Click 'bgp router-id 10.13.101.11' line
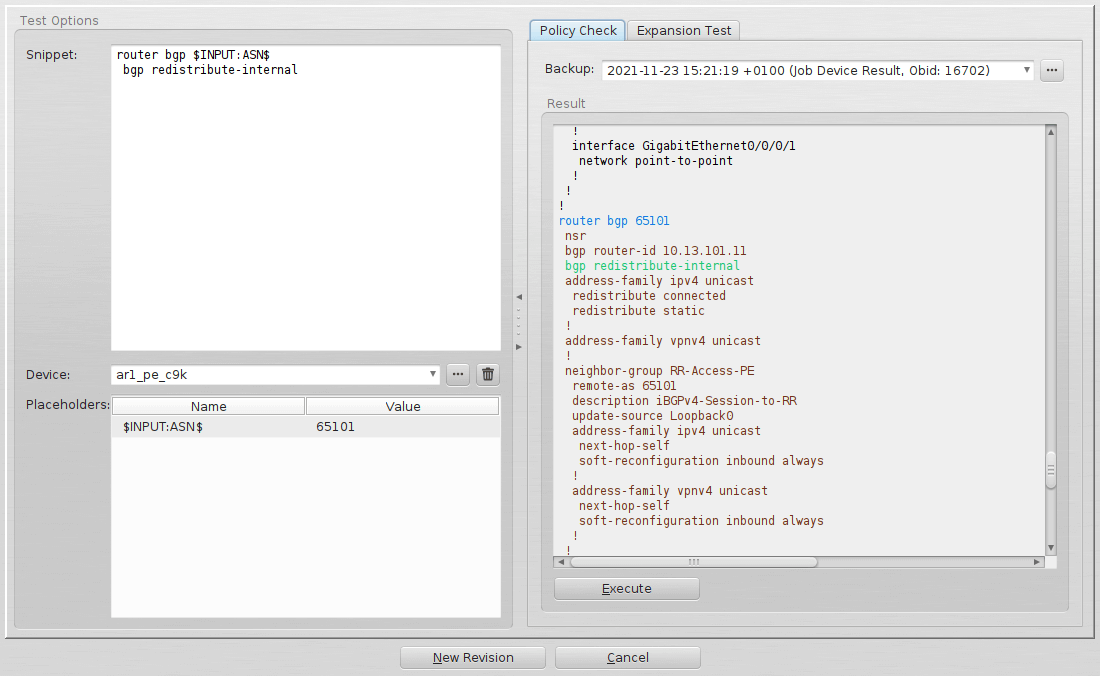This screenshot has height=676, width=1100. point(656,251)
